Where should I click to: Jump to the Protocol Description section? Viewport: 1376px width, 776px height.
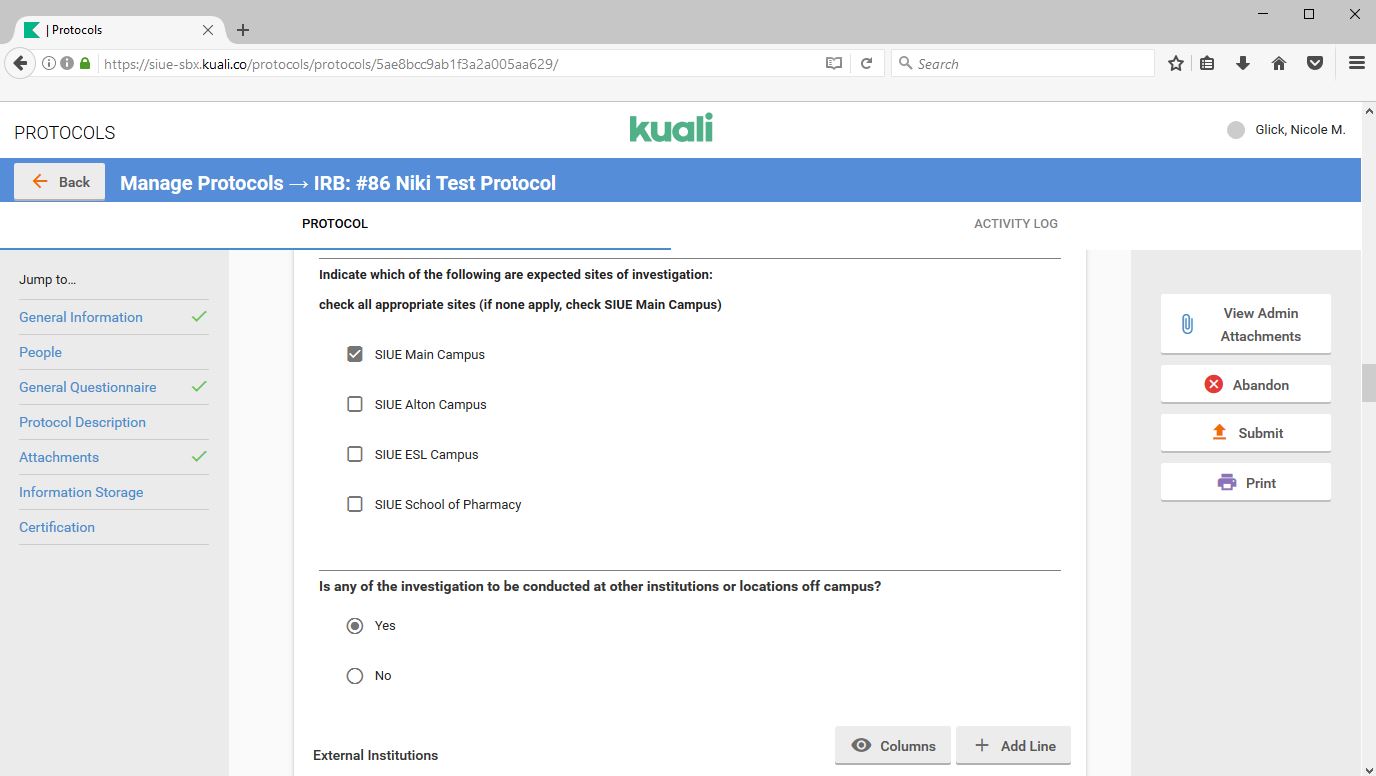point(82,422)
